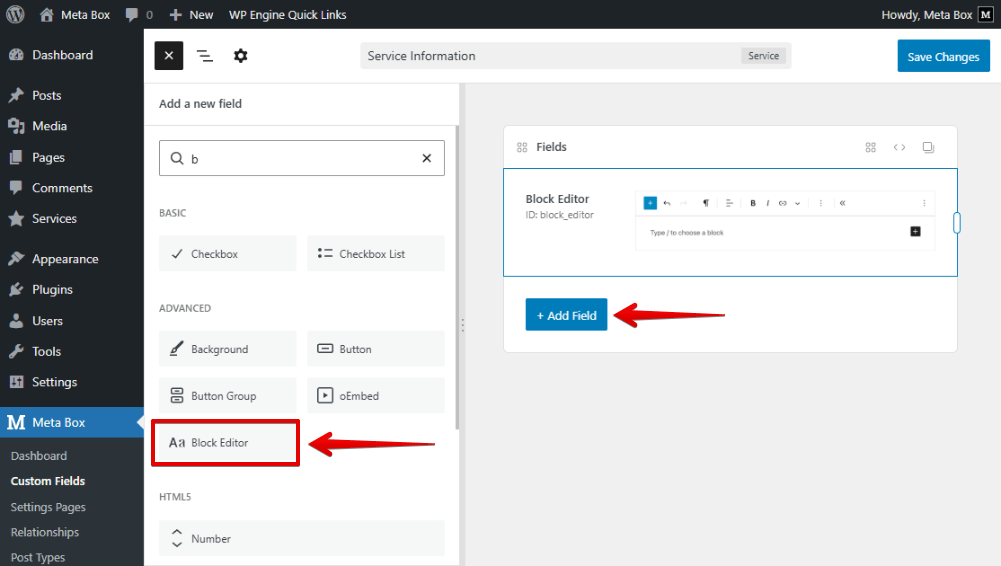Open block options three-dot menu
The image size is (1001, 566).
coord(820,203)
